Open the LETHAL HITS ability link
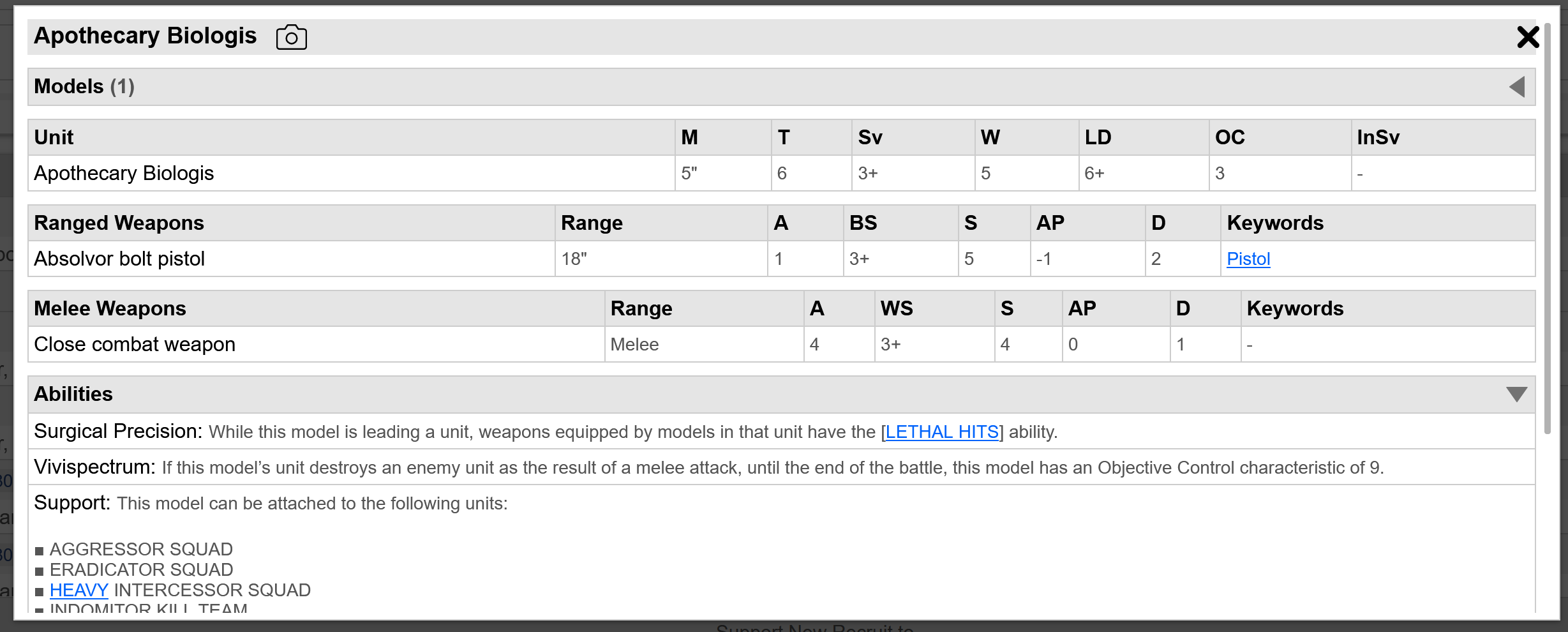Screen dimensions: 1568x632 tap(942, 432)
